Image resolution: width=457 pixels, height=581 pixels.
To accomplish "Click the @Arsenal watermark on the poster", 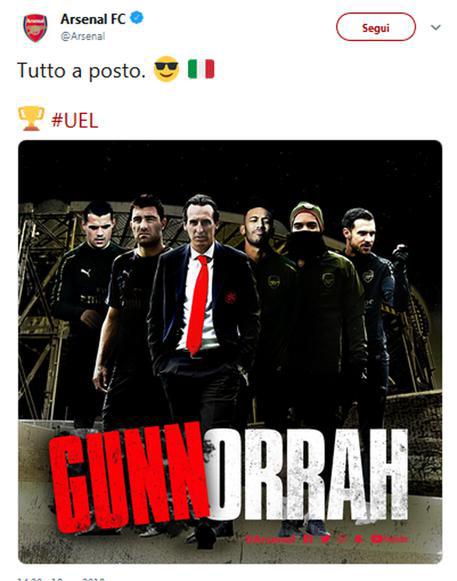I will [x=270, y=539].
